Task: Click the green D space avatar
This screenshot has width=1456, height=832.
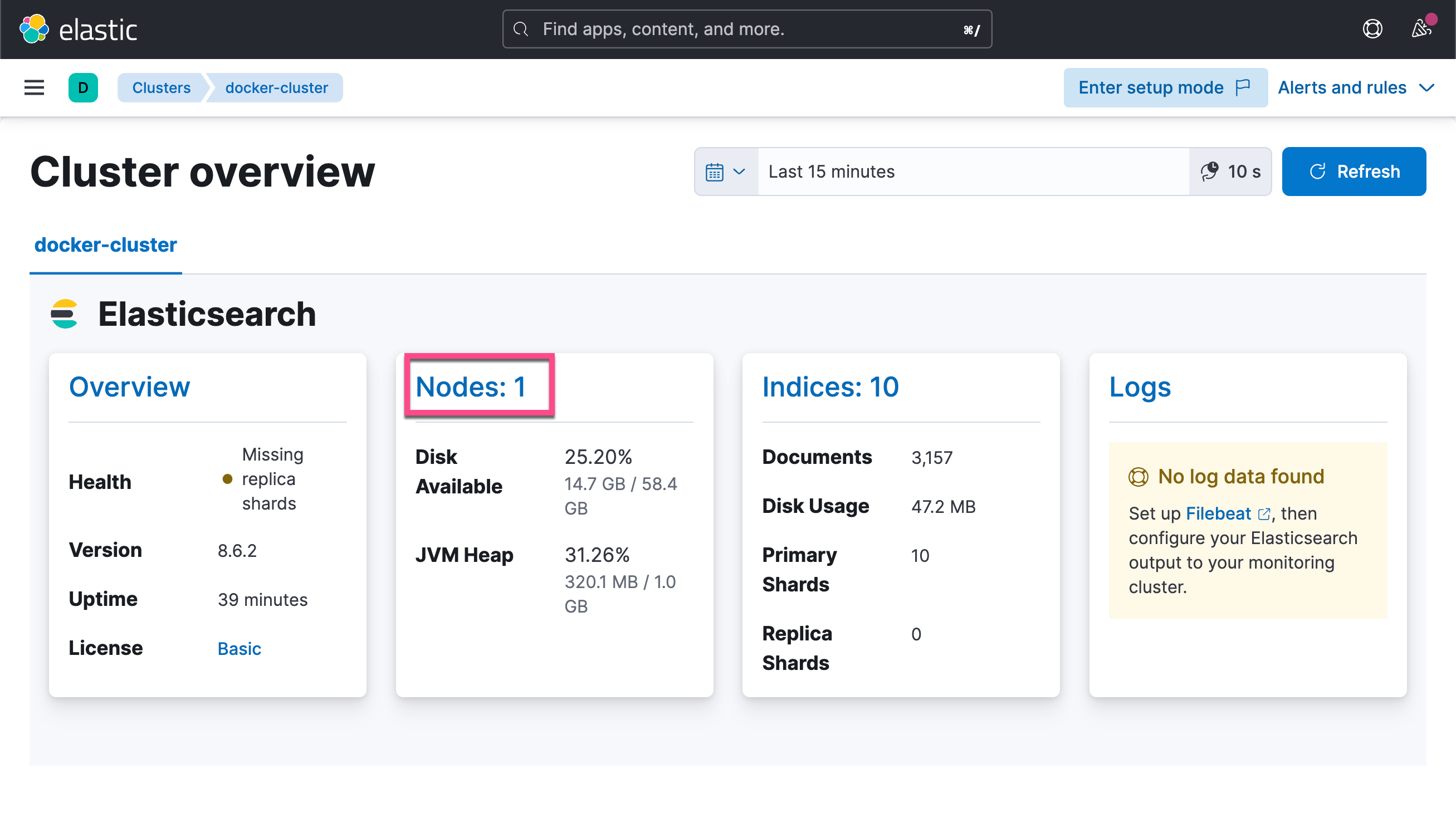Action: [84, 87]
